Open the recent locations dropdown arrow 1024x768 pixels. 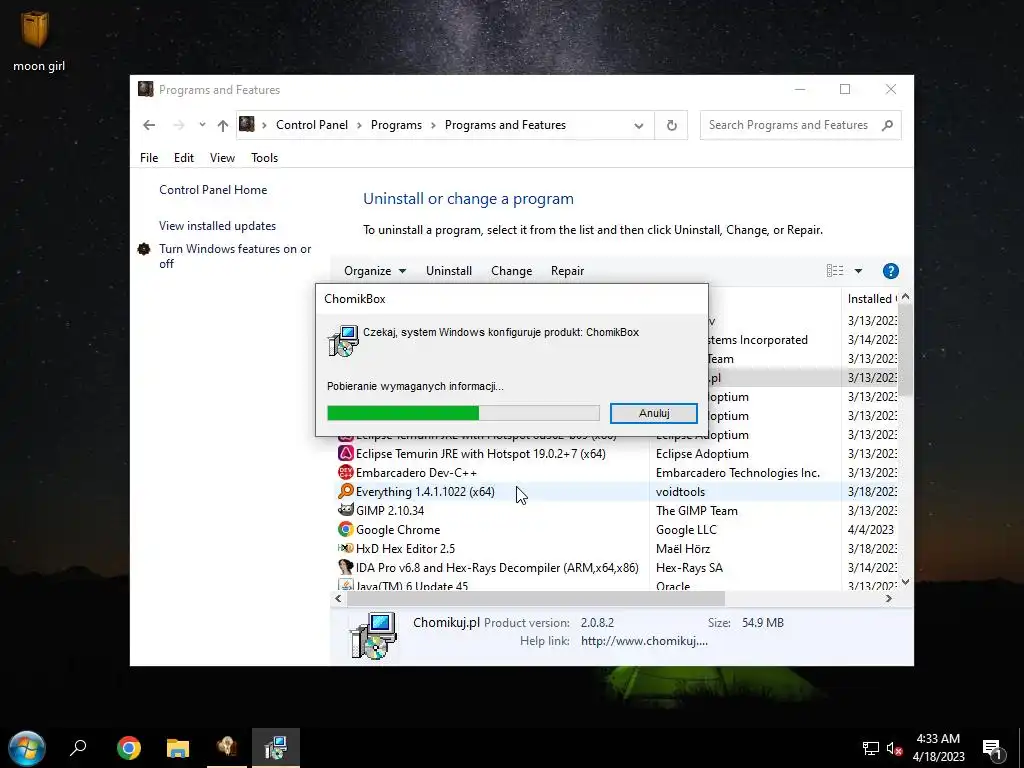pyautogui.click(x=202, y=125)
